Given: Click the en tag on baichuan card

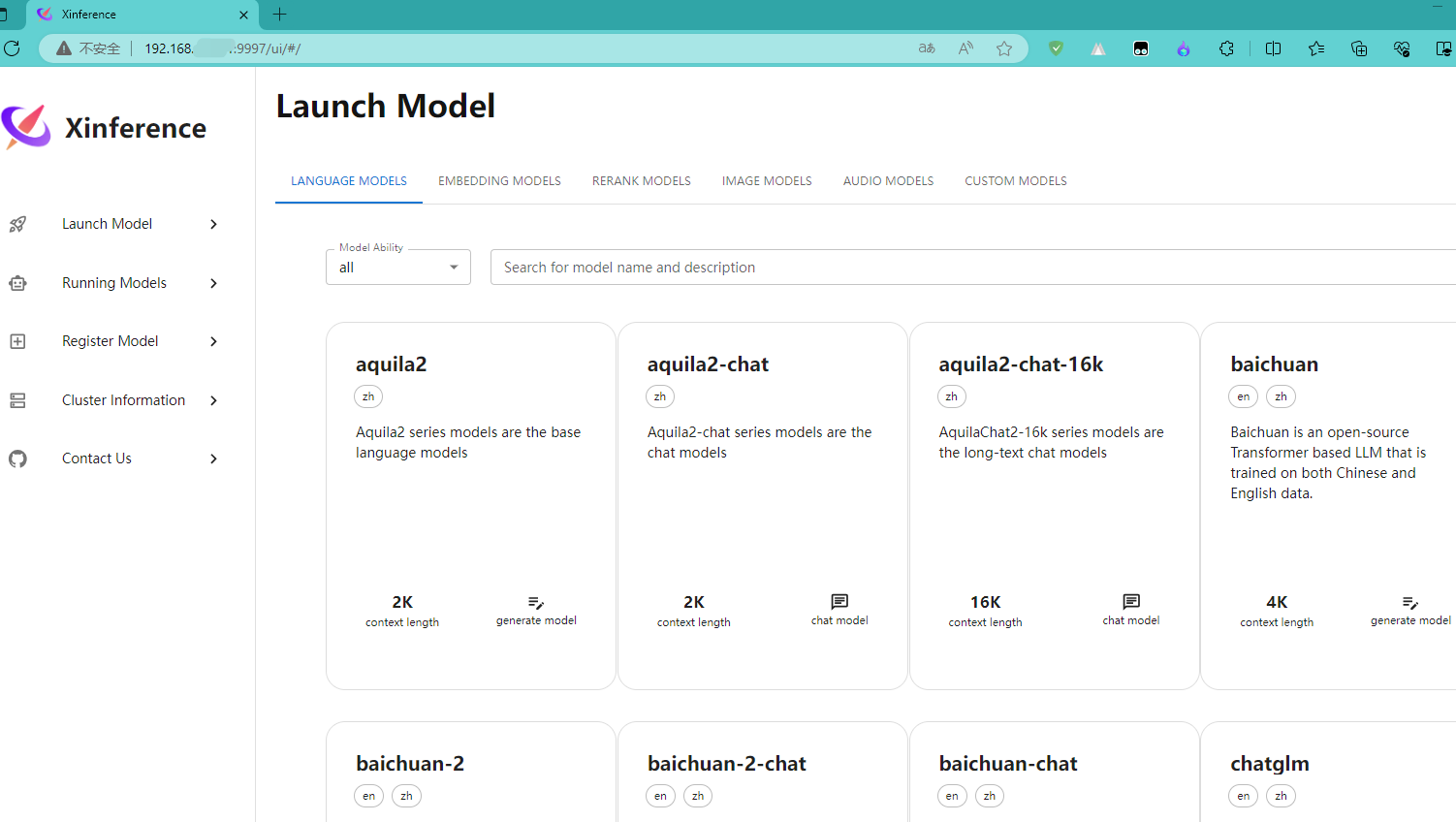Looking at the screenshot, I should 1244,396.
